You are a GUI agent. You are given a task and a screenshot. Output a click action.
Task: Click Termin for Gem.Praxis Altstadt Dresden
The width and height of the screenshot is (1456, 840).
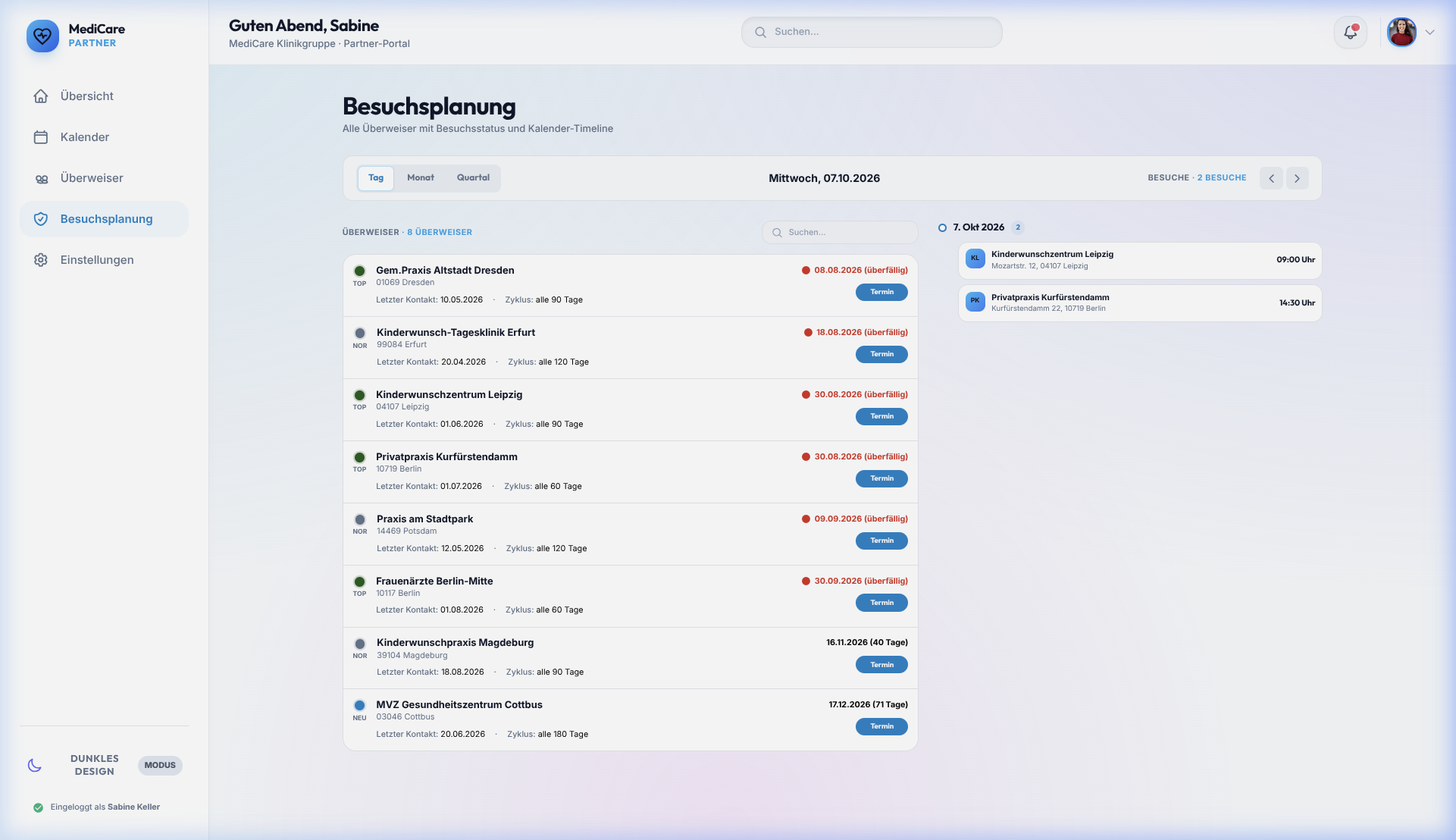[x=881, y=292]
